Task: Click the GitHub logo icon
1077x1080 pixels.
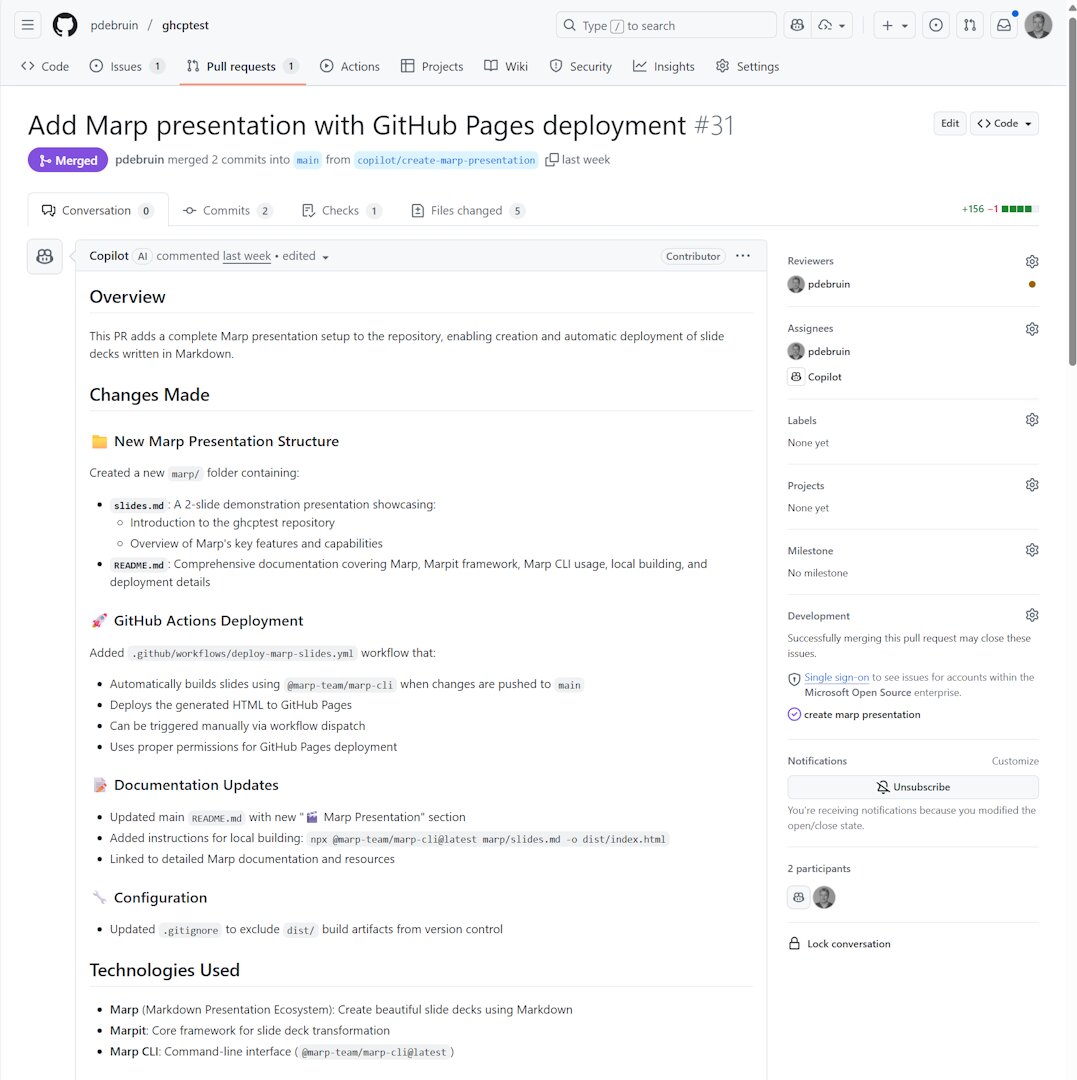Action: [x=64, y=25]
